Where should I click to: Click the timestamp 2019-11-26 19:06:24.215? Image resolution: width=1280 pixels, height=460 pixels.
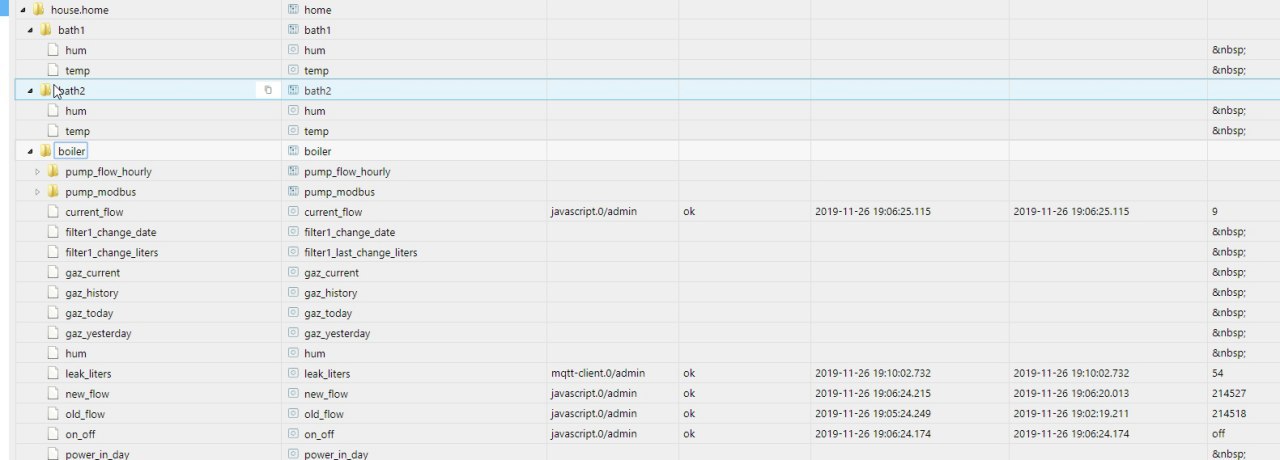(873, 394)
